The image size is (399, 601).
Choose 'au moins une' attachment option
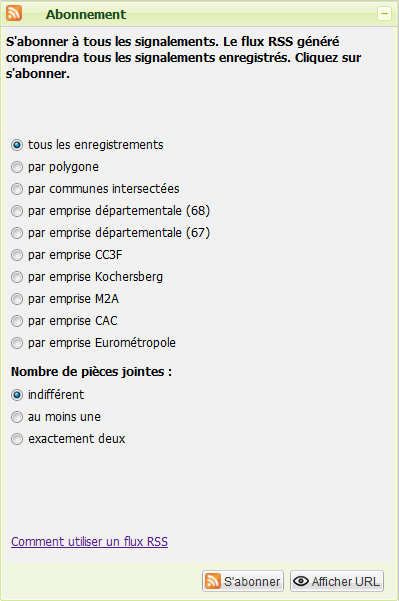pyautogui.click(x=17, y=417)
